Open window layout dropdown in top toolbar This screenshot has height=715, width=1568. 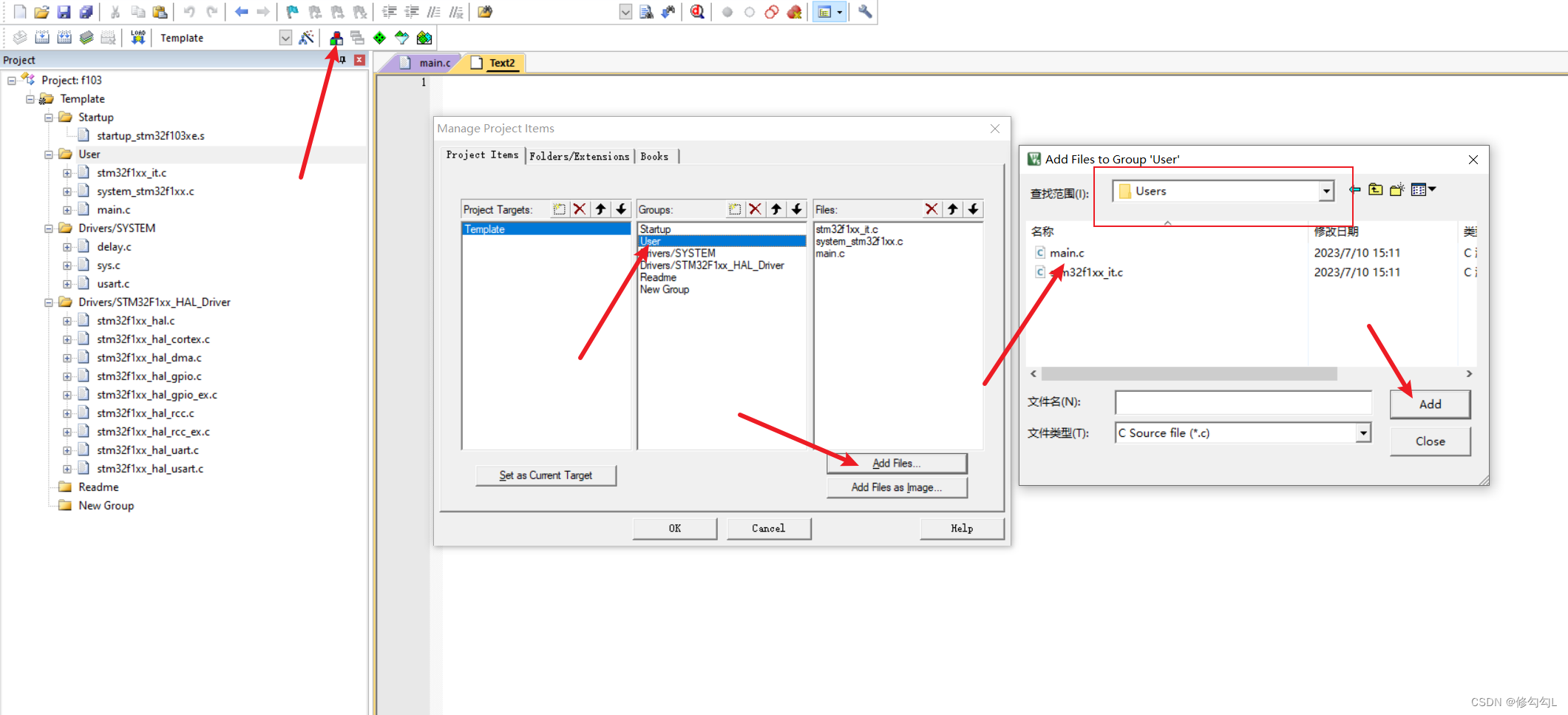[839, 12]
